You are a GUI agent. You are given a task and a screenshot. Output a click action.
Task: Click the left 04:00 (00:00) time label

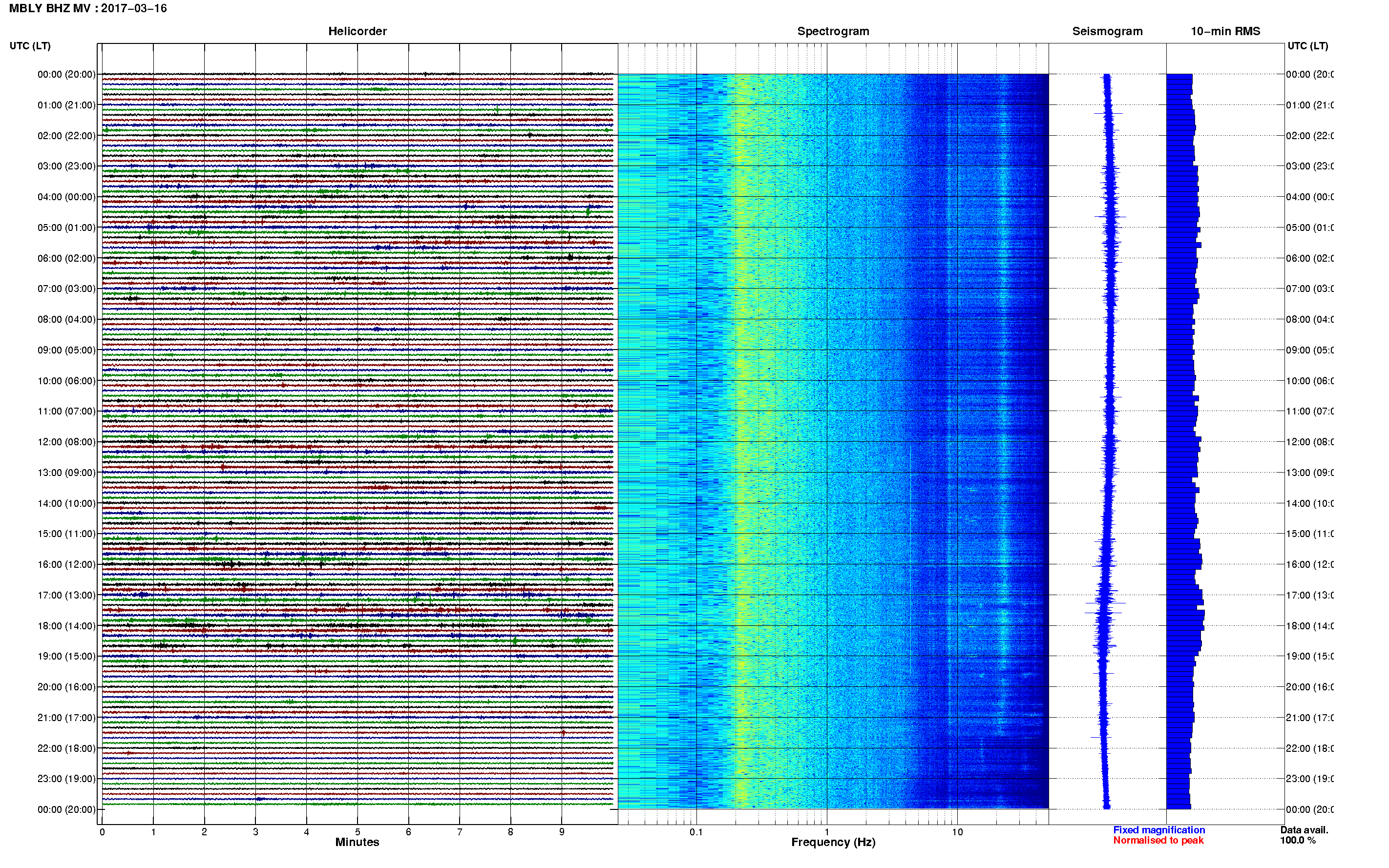(x=66, y=197)
